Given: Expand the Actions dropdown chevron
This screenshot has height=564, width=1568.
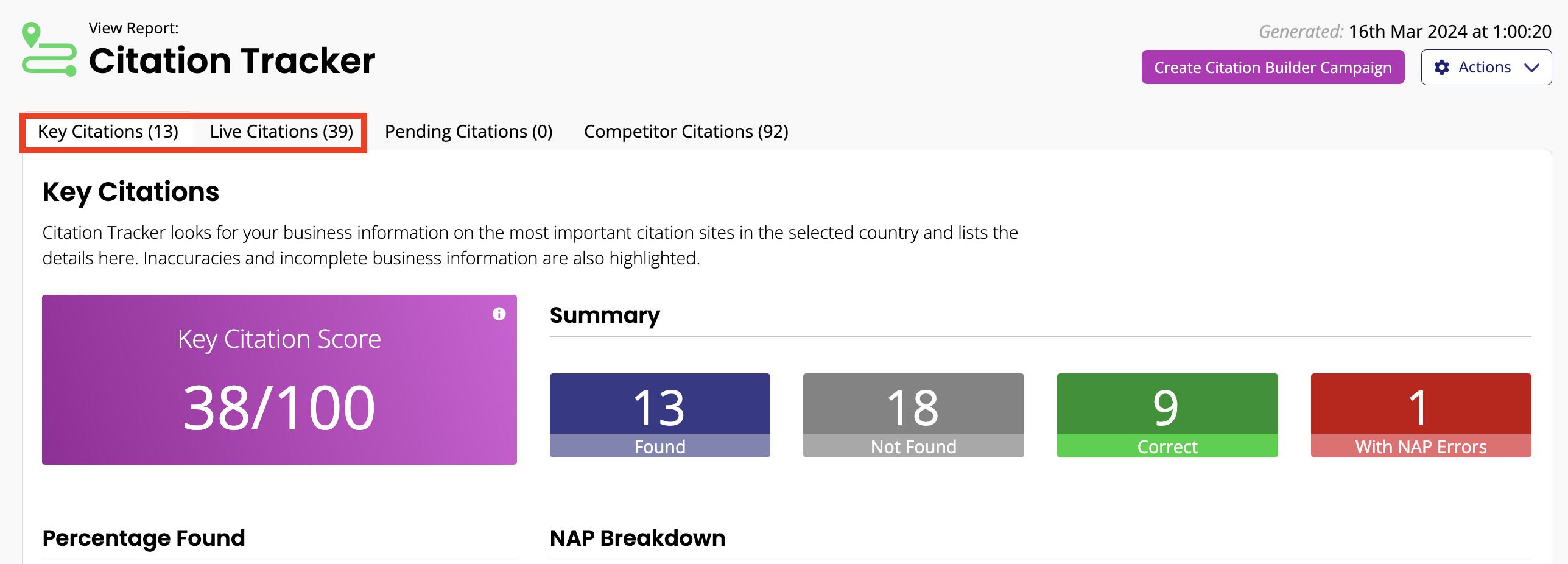Looking at the screenshot, I should (1531, 68).
